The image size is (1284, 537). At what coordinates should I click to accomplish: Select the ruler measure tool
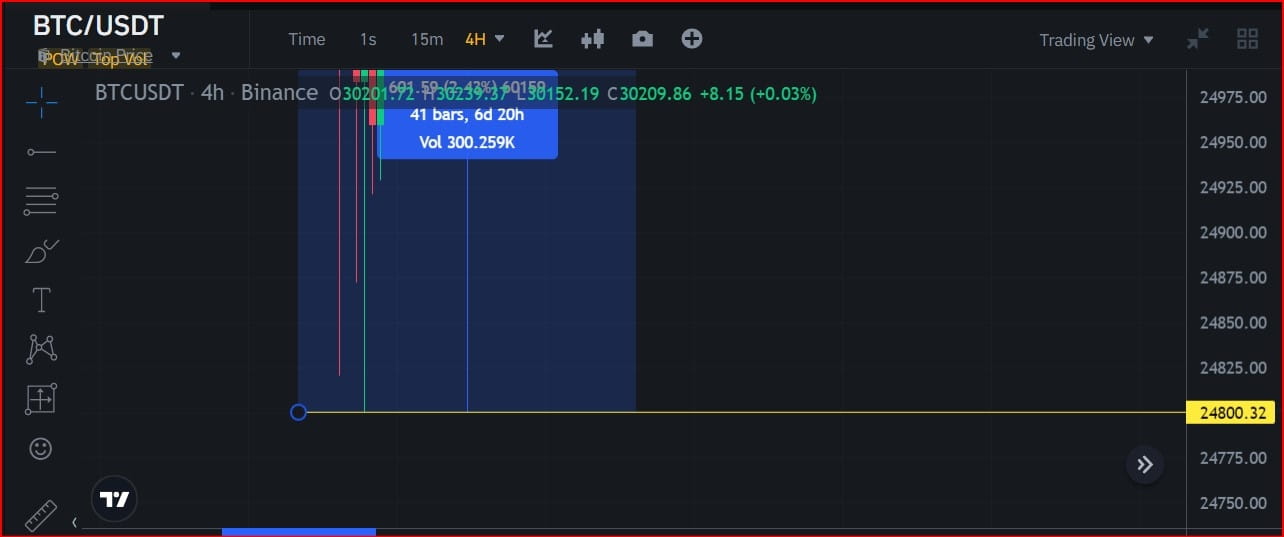coord(41,515)
